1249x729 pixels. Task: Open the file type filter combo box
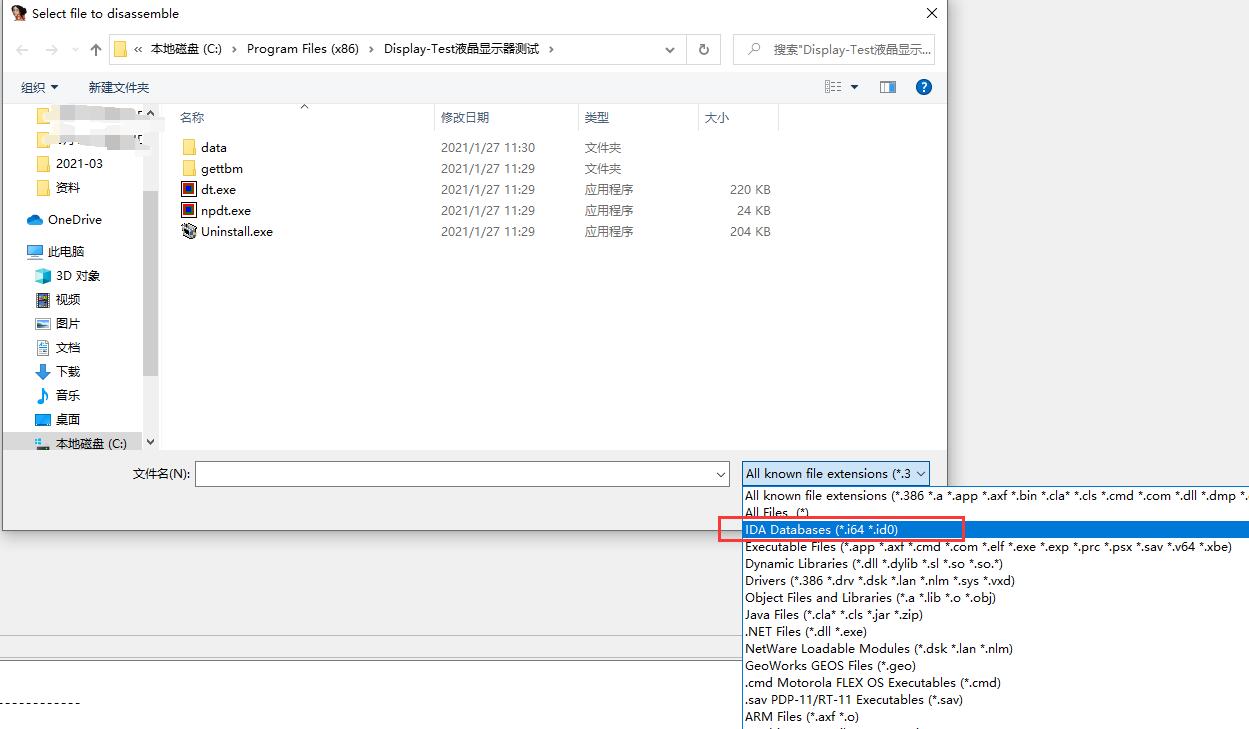(836, 474)
